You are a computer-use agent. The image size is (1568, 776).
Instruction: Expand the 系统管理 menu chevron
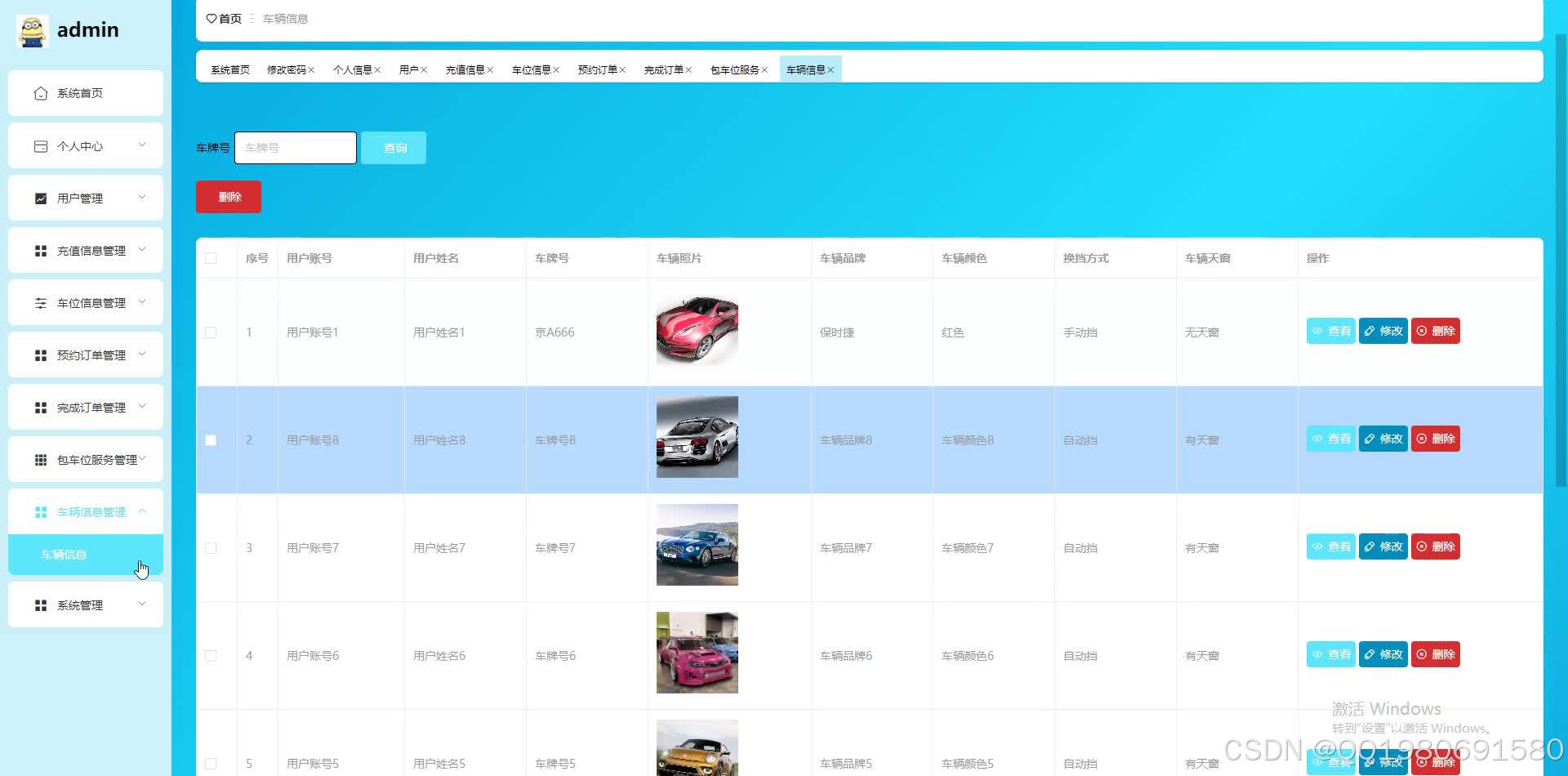[x=142, y=604]
